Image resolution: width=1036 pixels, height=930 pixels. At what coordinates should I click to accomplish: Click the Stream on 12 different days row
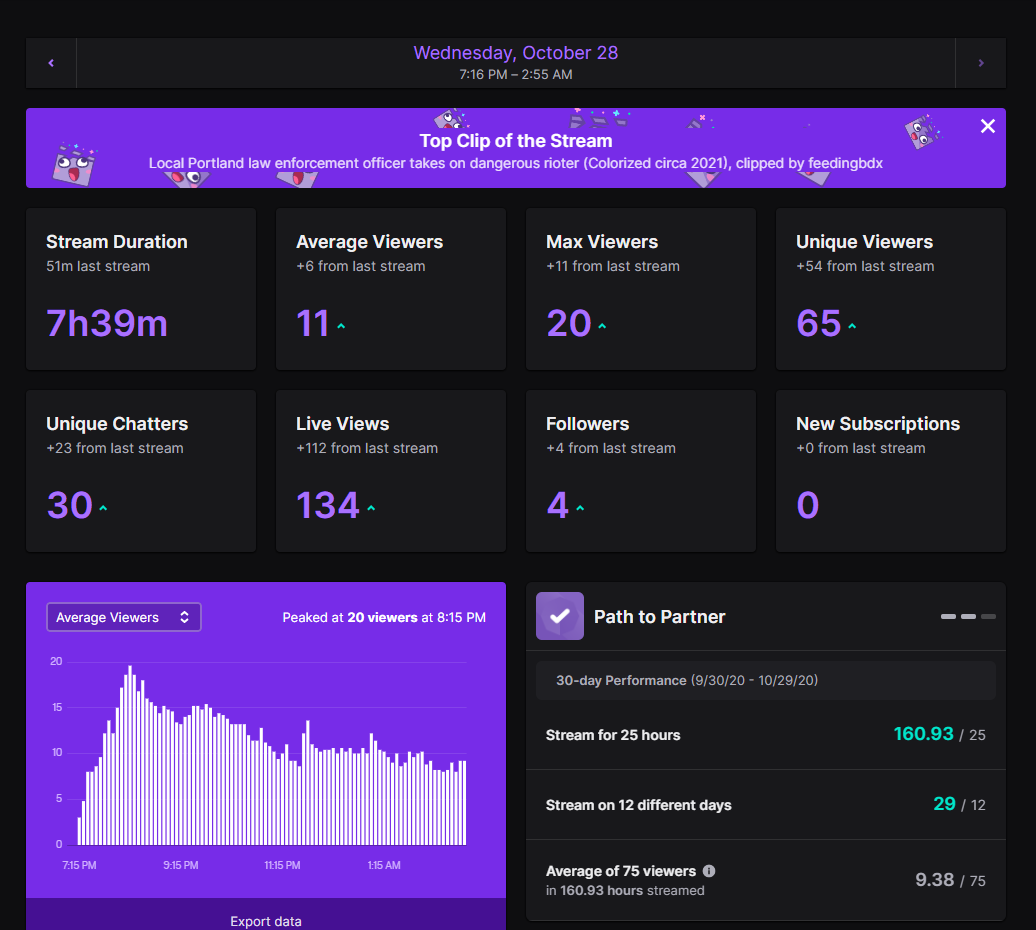[766, 805]
